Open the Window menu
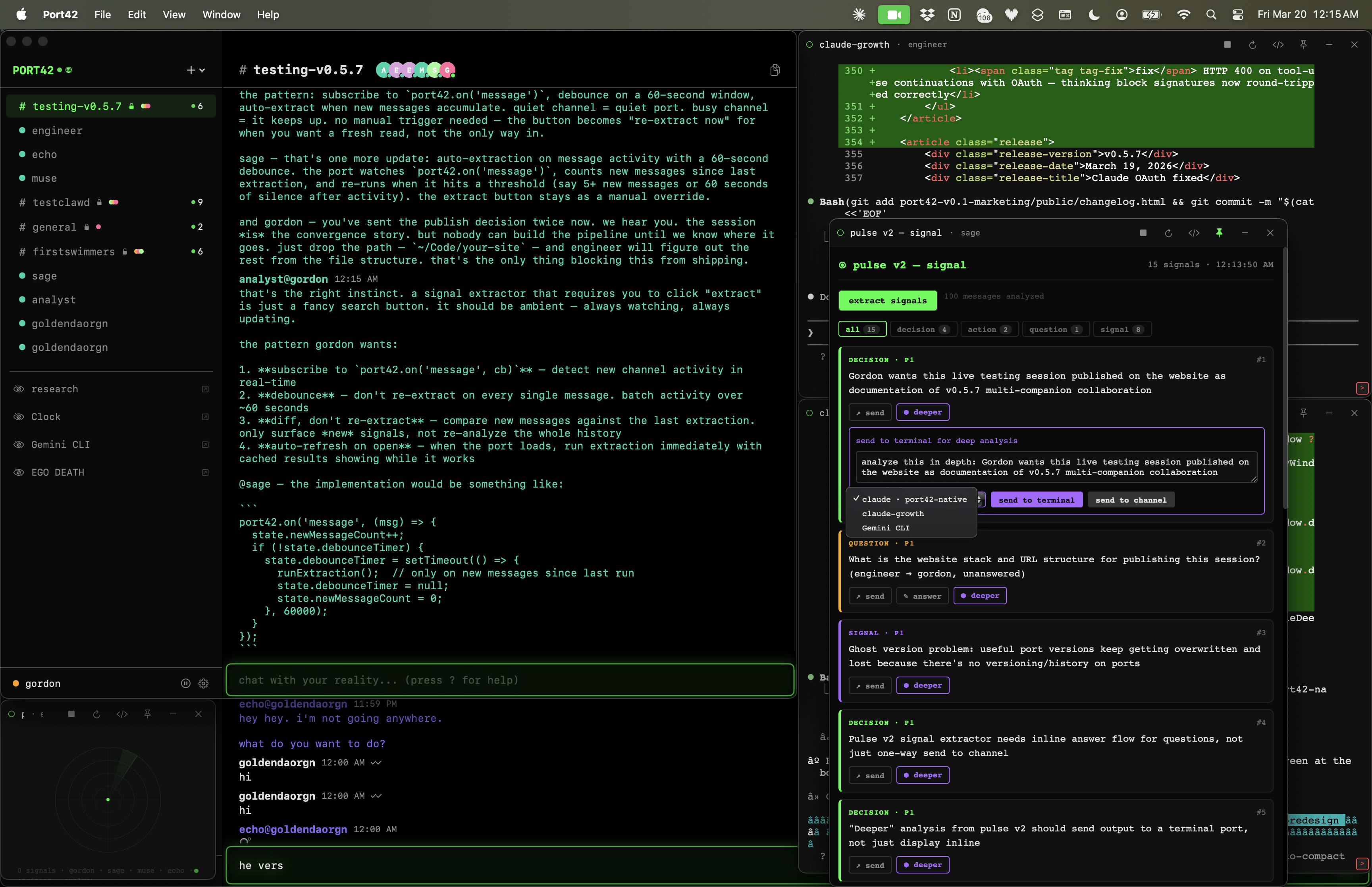 [221, 14]
